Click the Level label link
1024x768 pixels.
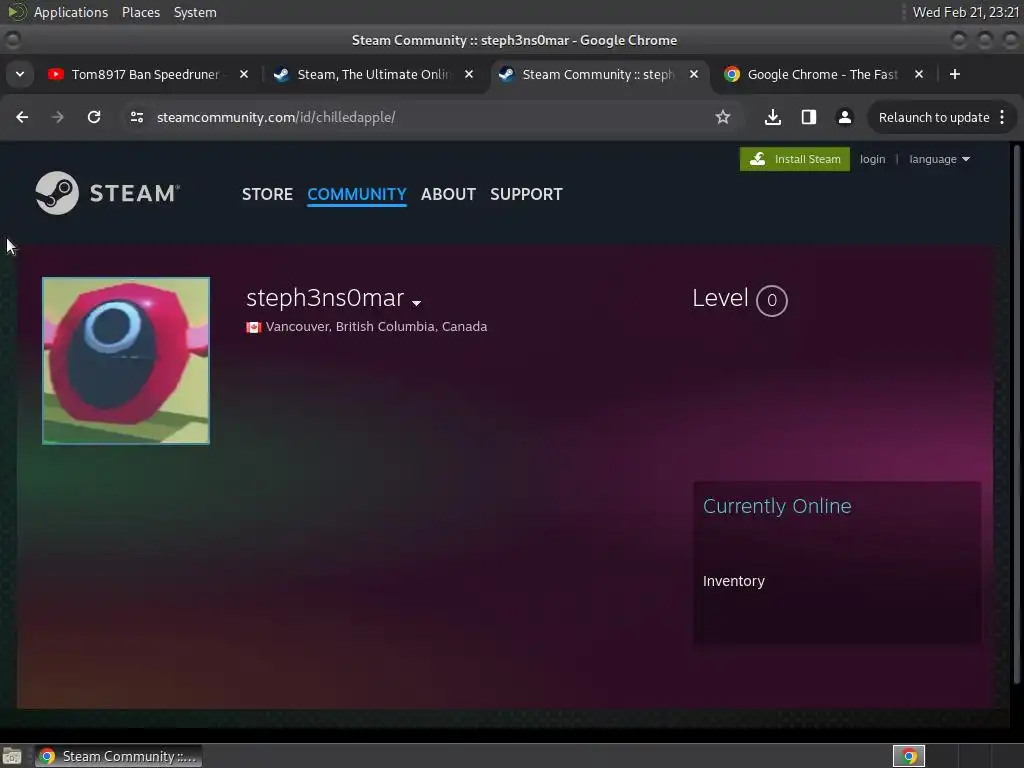tap(720, 298)
